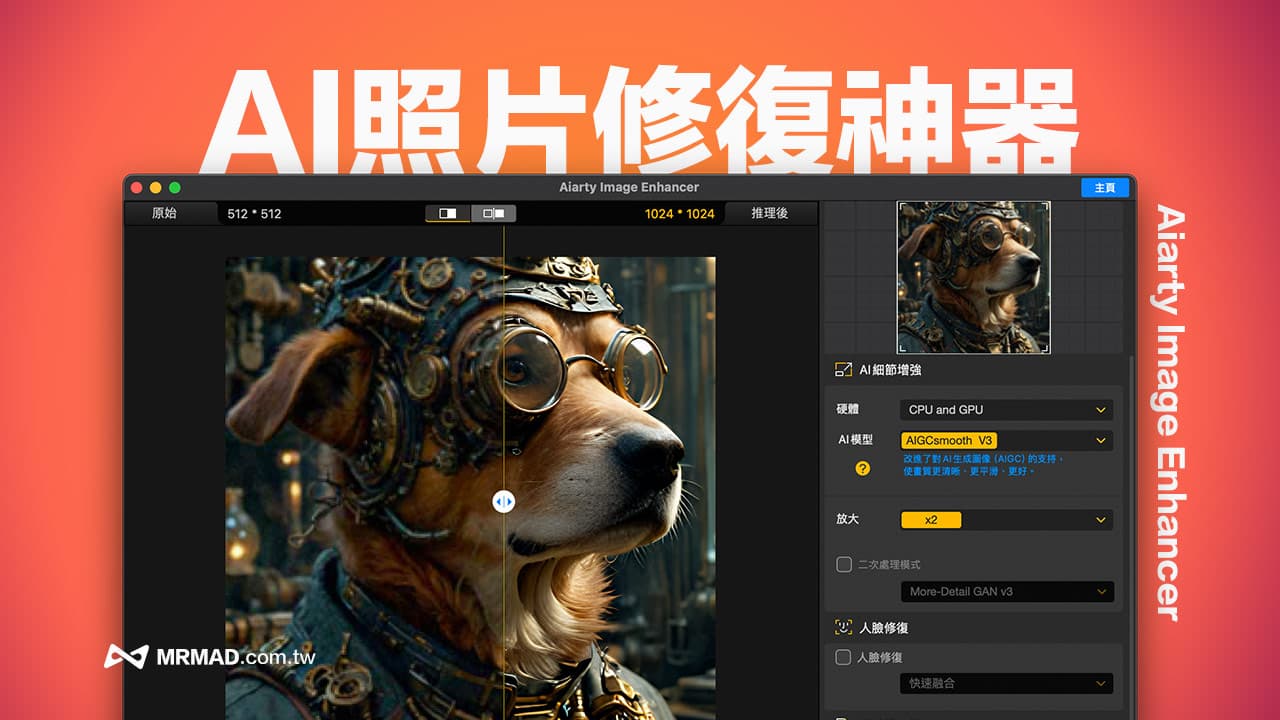The width and height of the screenshot is (1280, 720).
Task: Tick the 人臉修復 checkbox
Action: point(844,657)
